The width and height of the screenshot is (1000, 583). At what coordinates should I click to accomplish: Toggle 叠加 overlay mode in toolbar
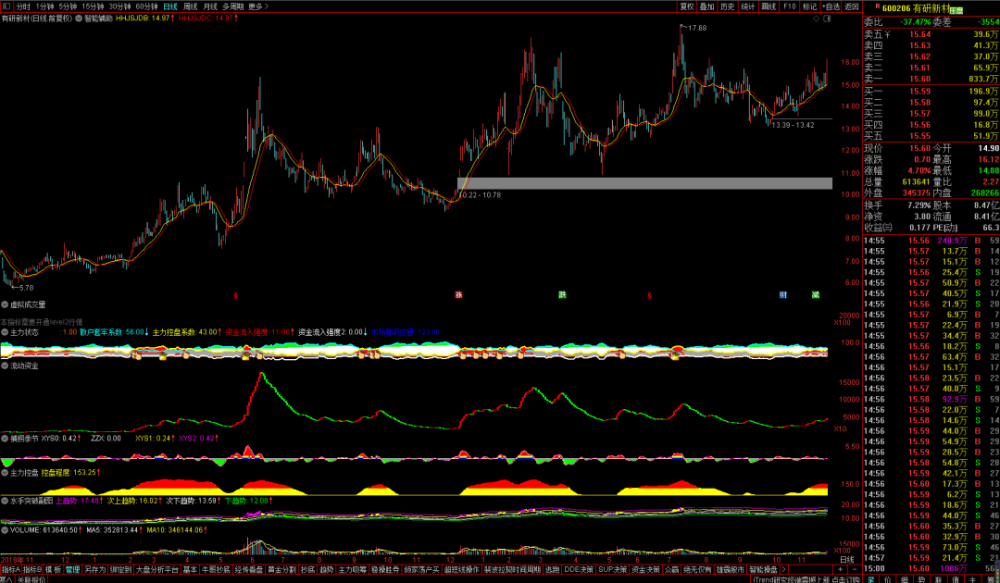point(707,6)
